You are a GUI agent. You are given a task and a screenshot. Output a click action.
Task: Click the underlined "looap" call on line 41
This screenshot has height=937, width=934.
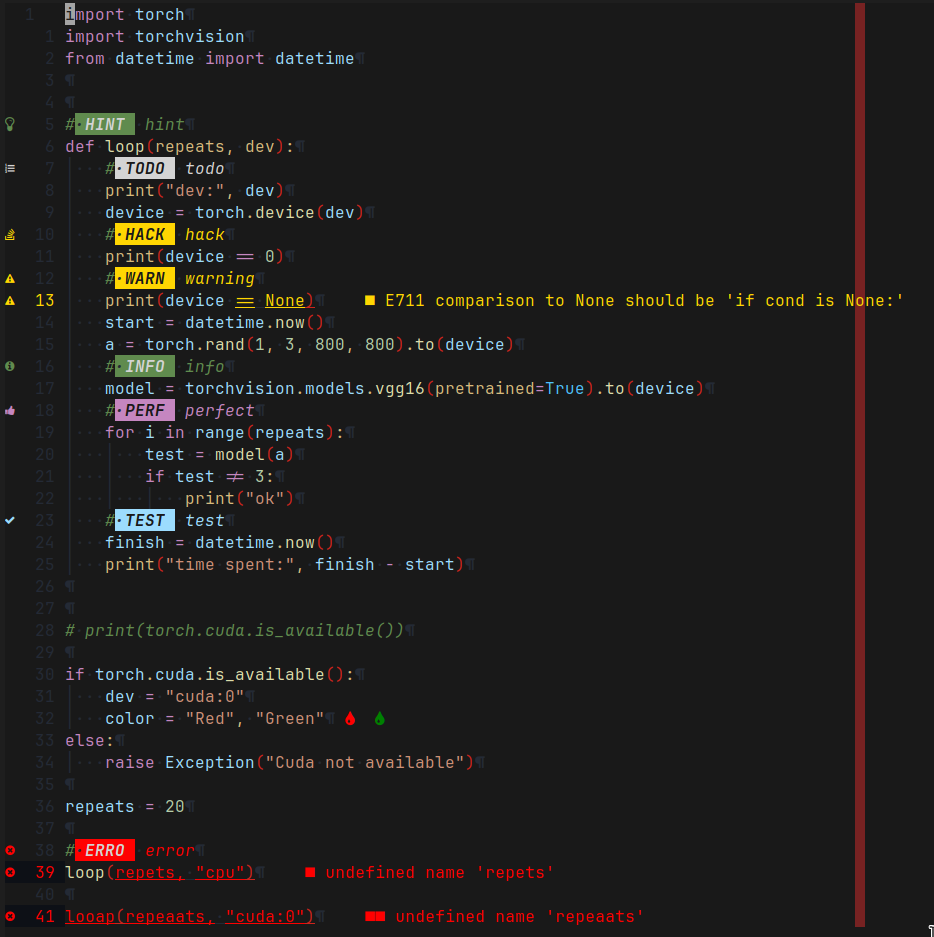point(89,916)
